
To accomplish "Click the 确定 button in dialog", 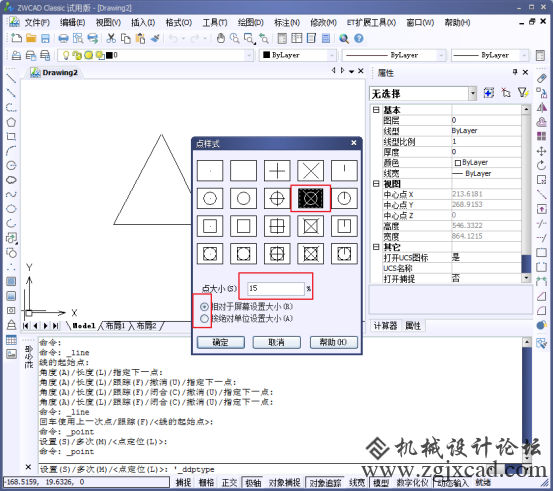I will coord(221,342).
